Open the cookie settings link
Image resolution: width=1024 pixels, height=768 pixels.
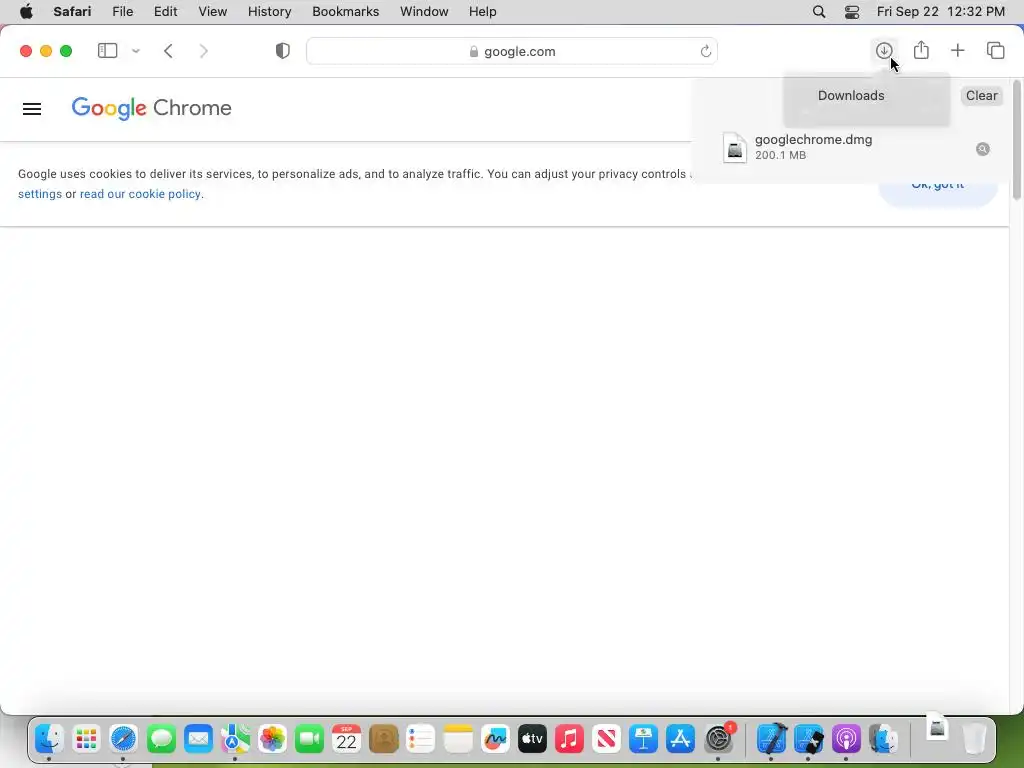(x=40, y=194)
